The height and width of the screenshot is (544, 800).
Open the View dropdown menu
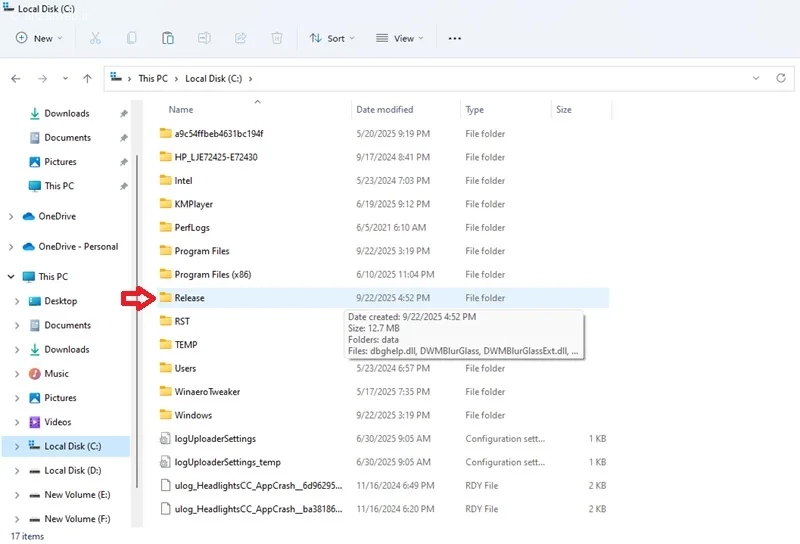[x=399, y=38]
